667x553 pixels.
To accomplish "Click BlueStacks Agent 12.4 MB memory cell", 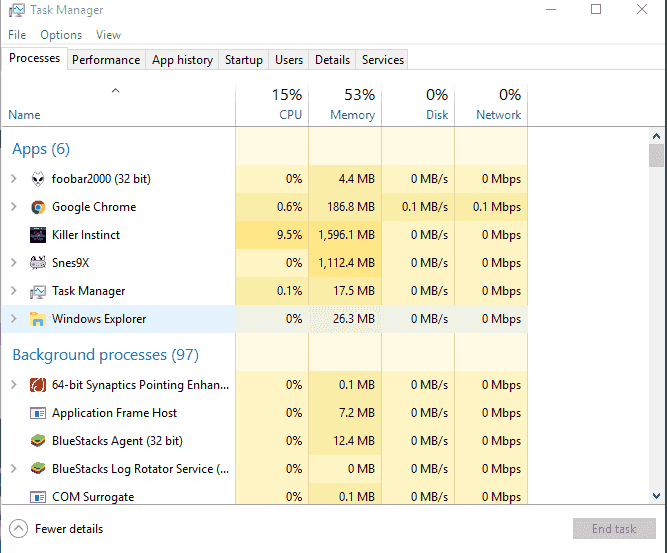I will tap(345, 441).
